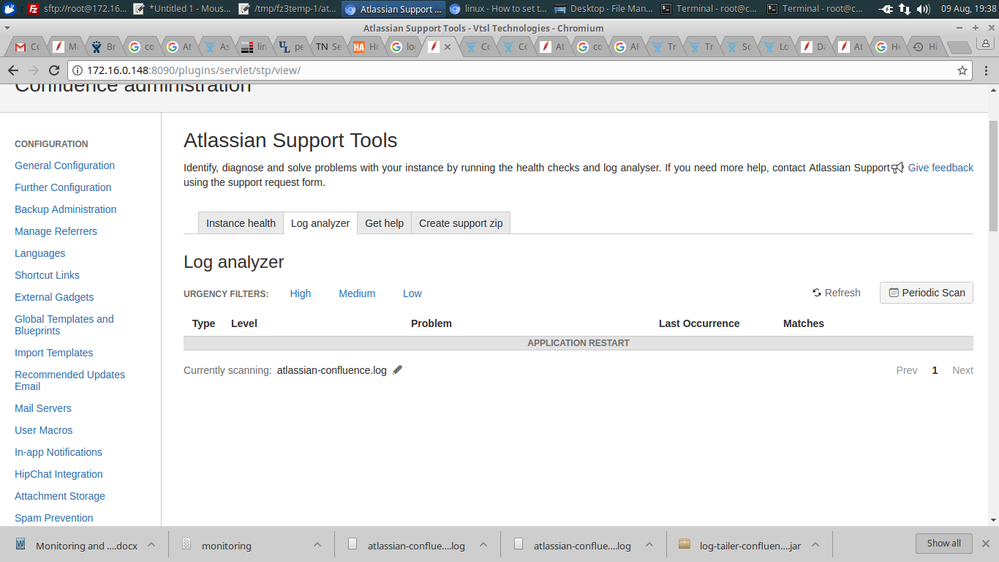
Task: Bookmark this page with the star icon
Action: (x=962, y=70)
